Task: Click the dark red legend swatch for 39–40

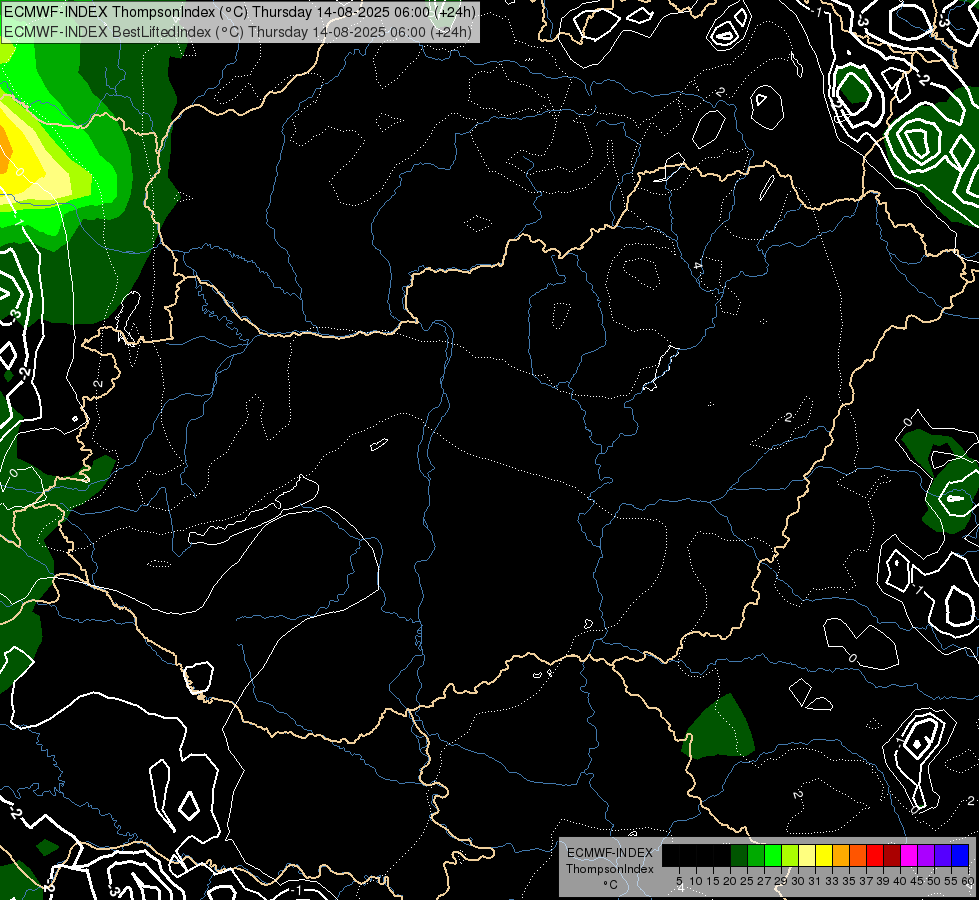Action: (x=892, y=855)
